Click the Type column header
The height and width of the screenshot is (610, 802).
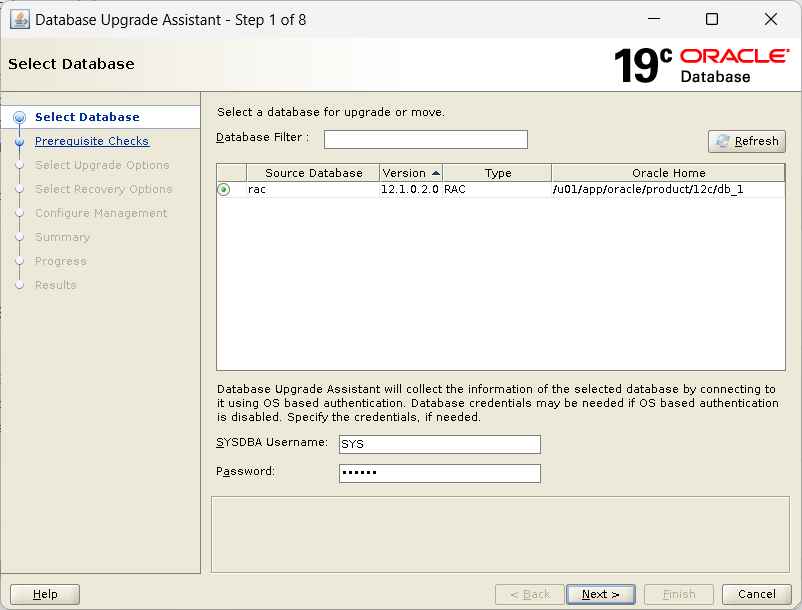(x=497, y=173)
